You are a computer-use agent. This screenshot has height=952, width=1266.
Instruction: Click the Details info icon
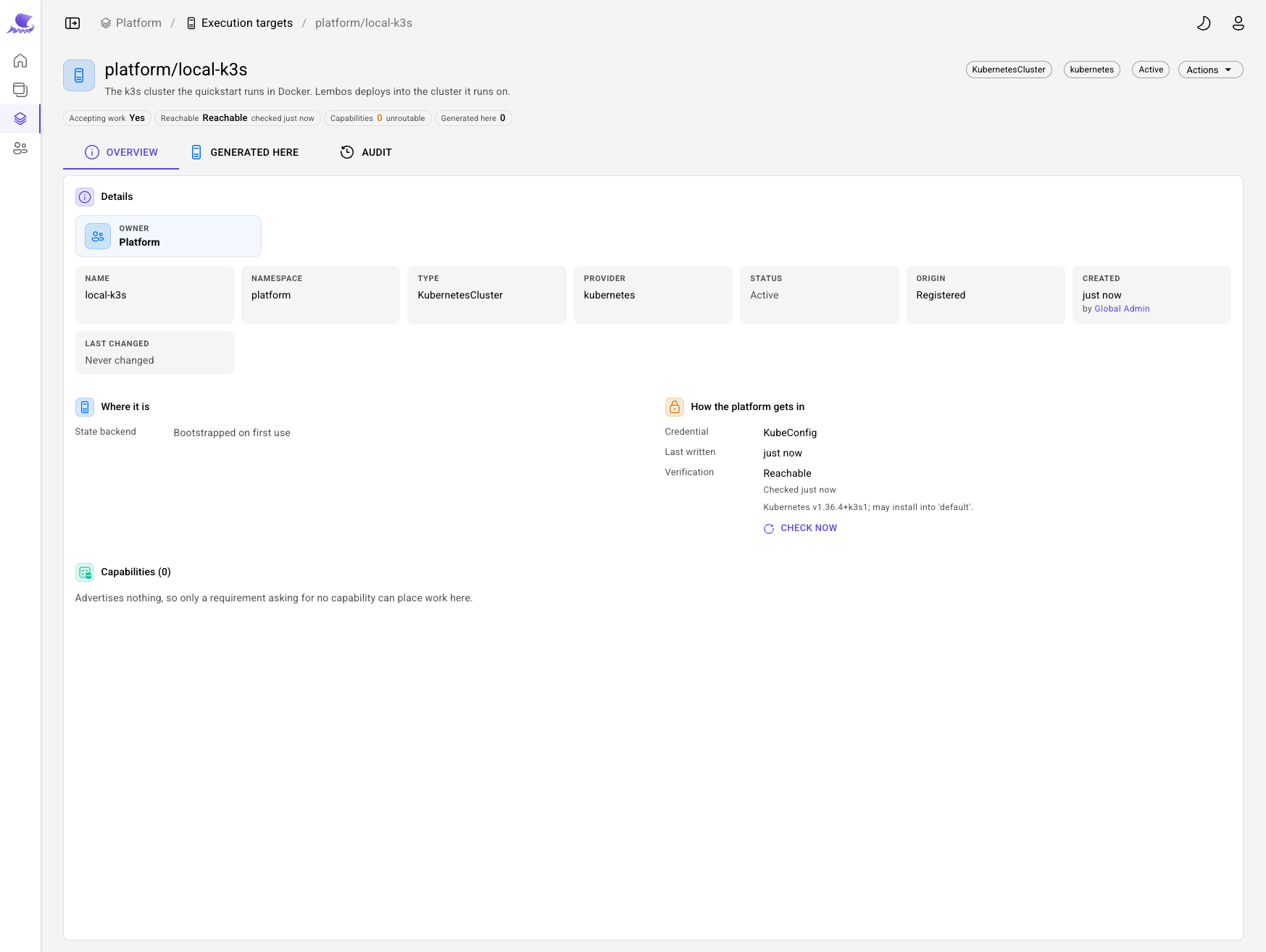85,197
